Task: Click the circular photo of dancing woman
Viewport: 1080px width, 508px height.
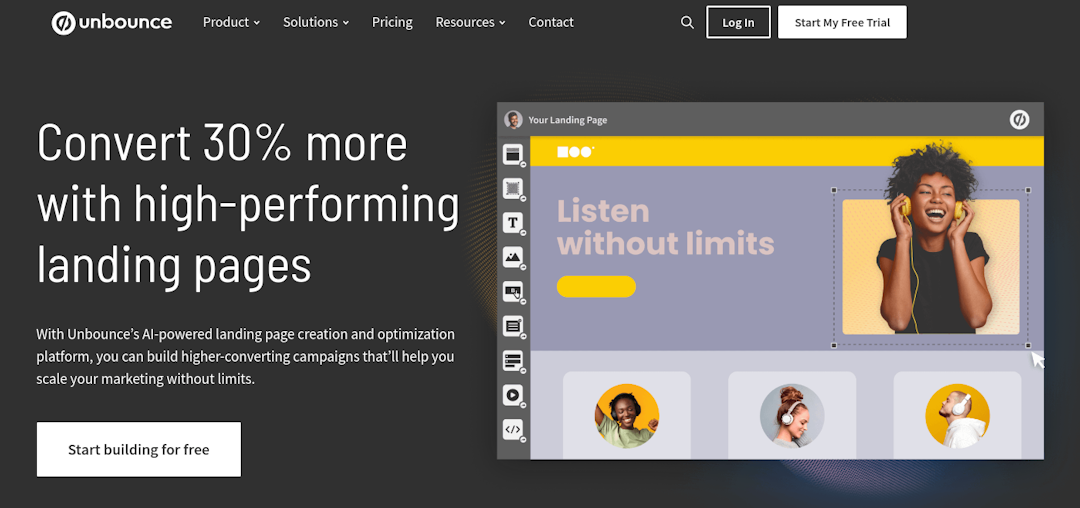Action: (x=627, y=416)
